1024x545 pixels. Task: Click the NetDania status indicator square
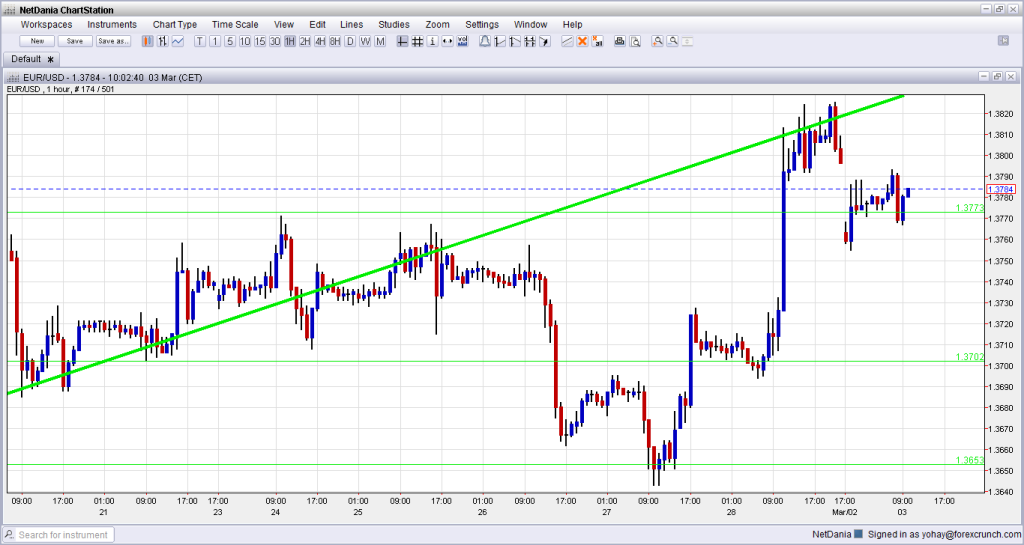click(859, 534)
